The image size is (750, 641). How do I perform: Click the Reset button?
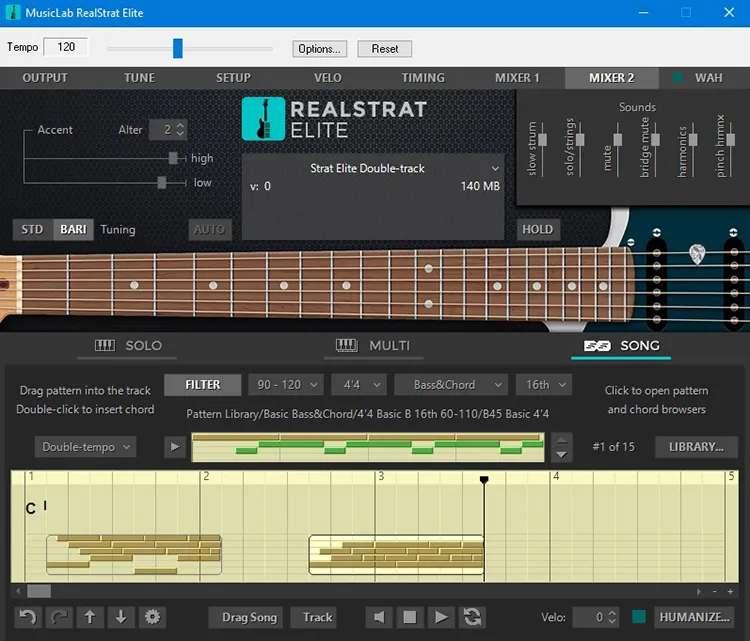pos(385,49)
